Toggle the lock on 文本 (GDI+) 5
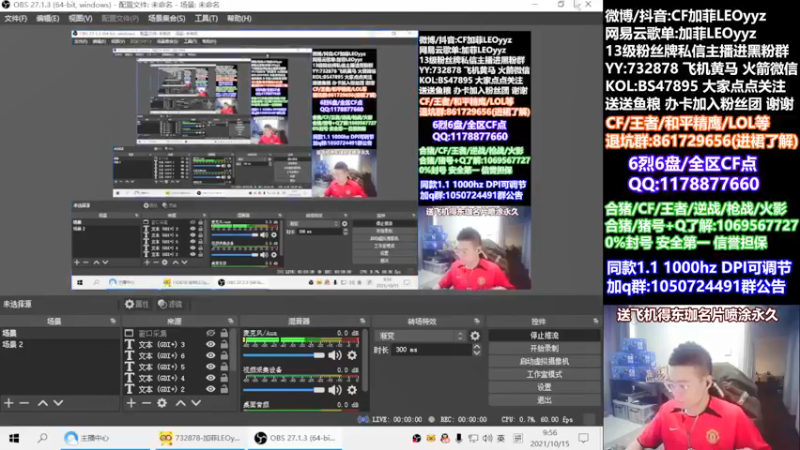 pyautogui.click(x=224, y=367)
